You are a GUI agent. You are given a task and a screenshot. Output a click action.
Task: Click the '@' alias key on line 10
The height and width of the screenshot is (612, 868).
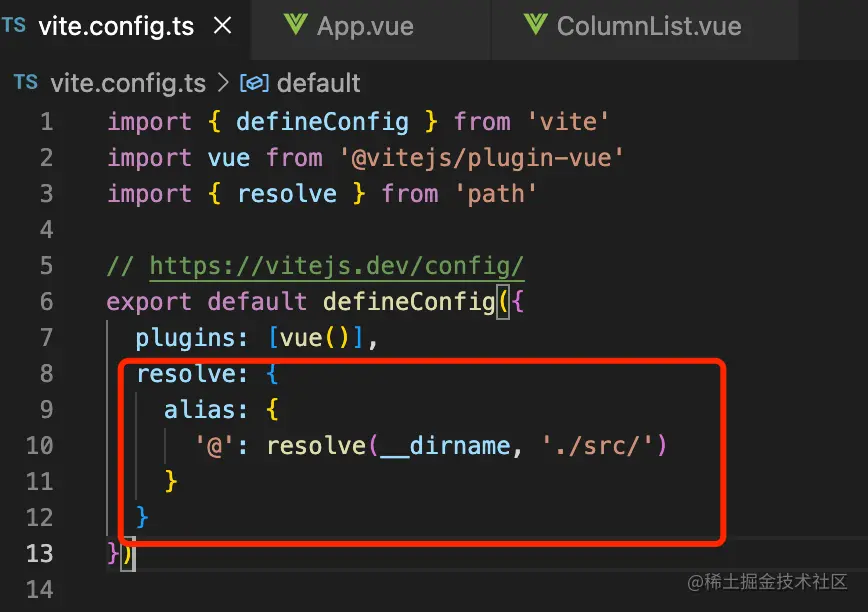tap(214, 446)
